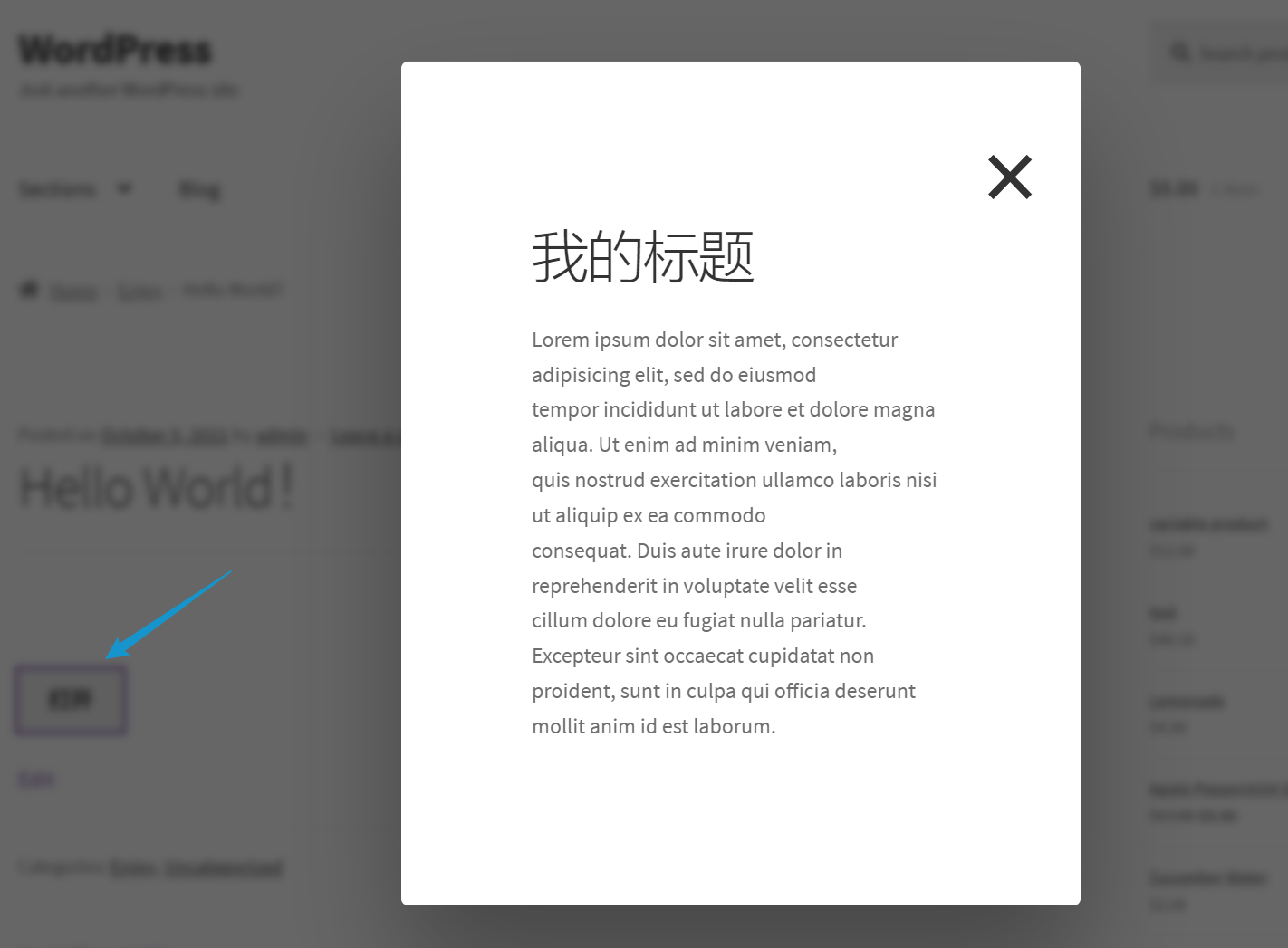
Task: Open the blurred WordPress site title
Action: 115,50
